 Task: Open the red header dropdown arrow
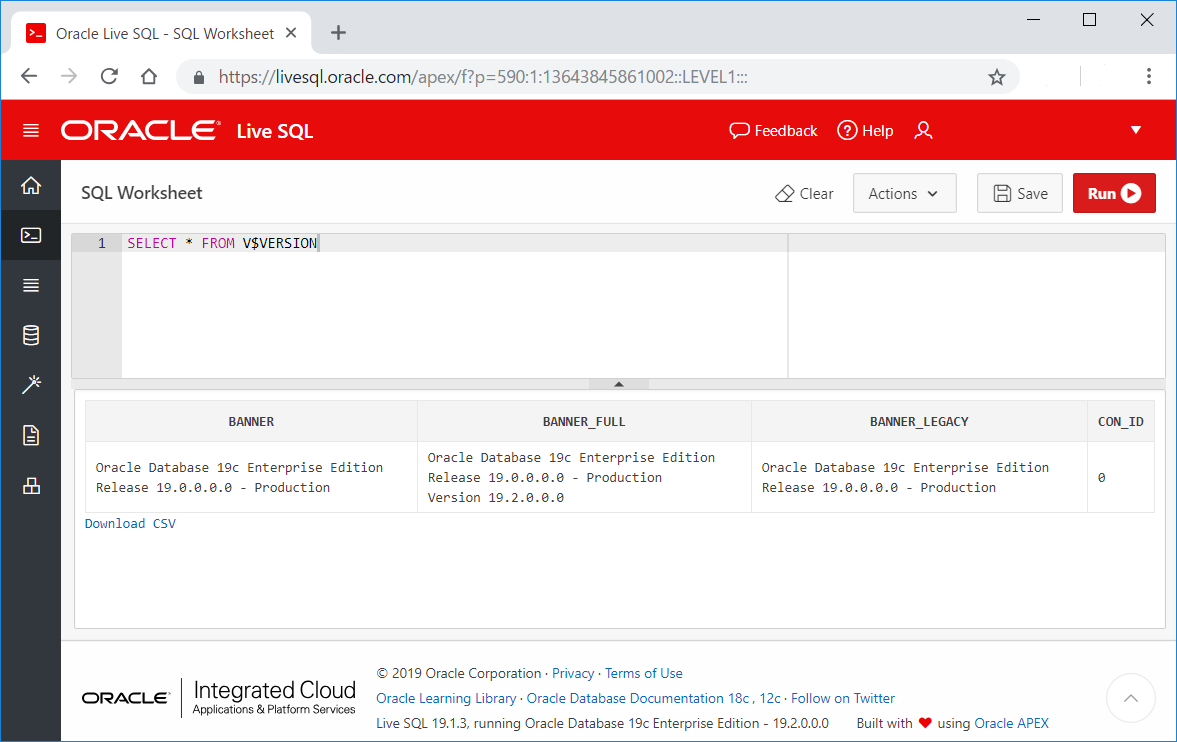[1135, 130]
